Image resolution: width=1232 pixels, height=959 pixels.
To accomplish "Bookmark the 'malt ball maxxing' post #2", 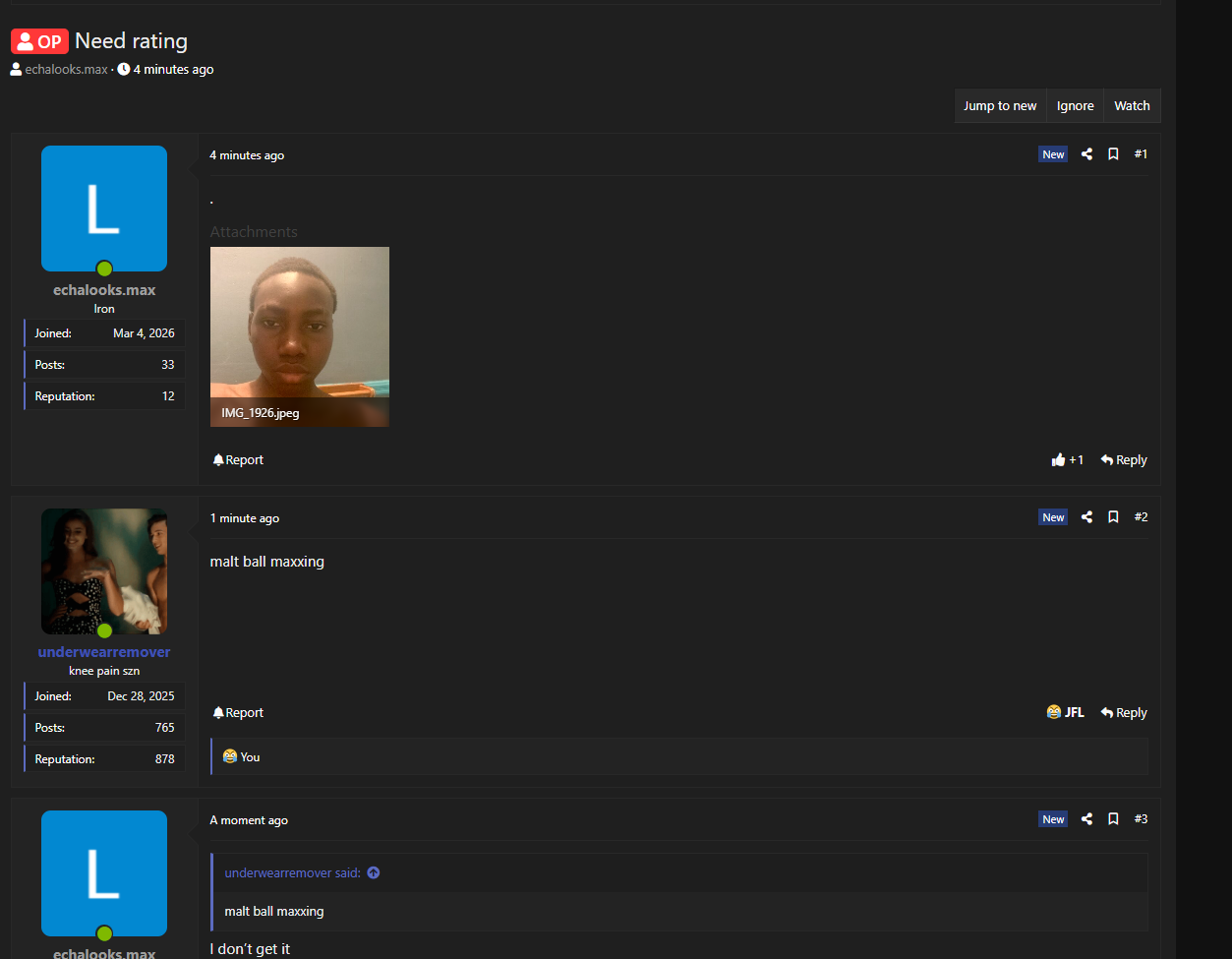I will coord(1113,517).
